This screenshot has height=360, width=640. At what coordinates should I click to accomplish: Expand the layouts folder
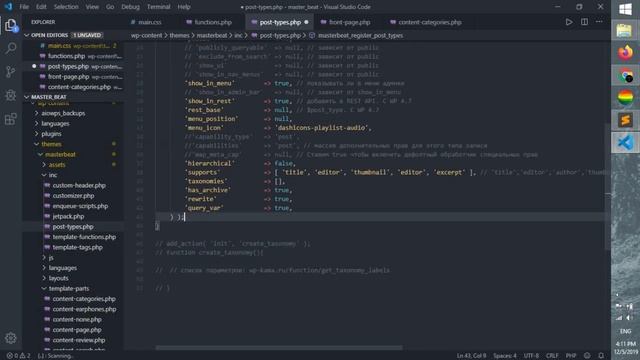58,278
